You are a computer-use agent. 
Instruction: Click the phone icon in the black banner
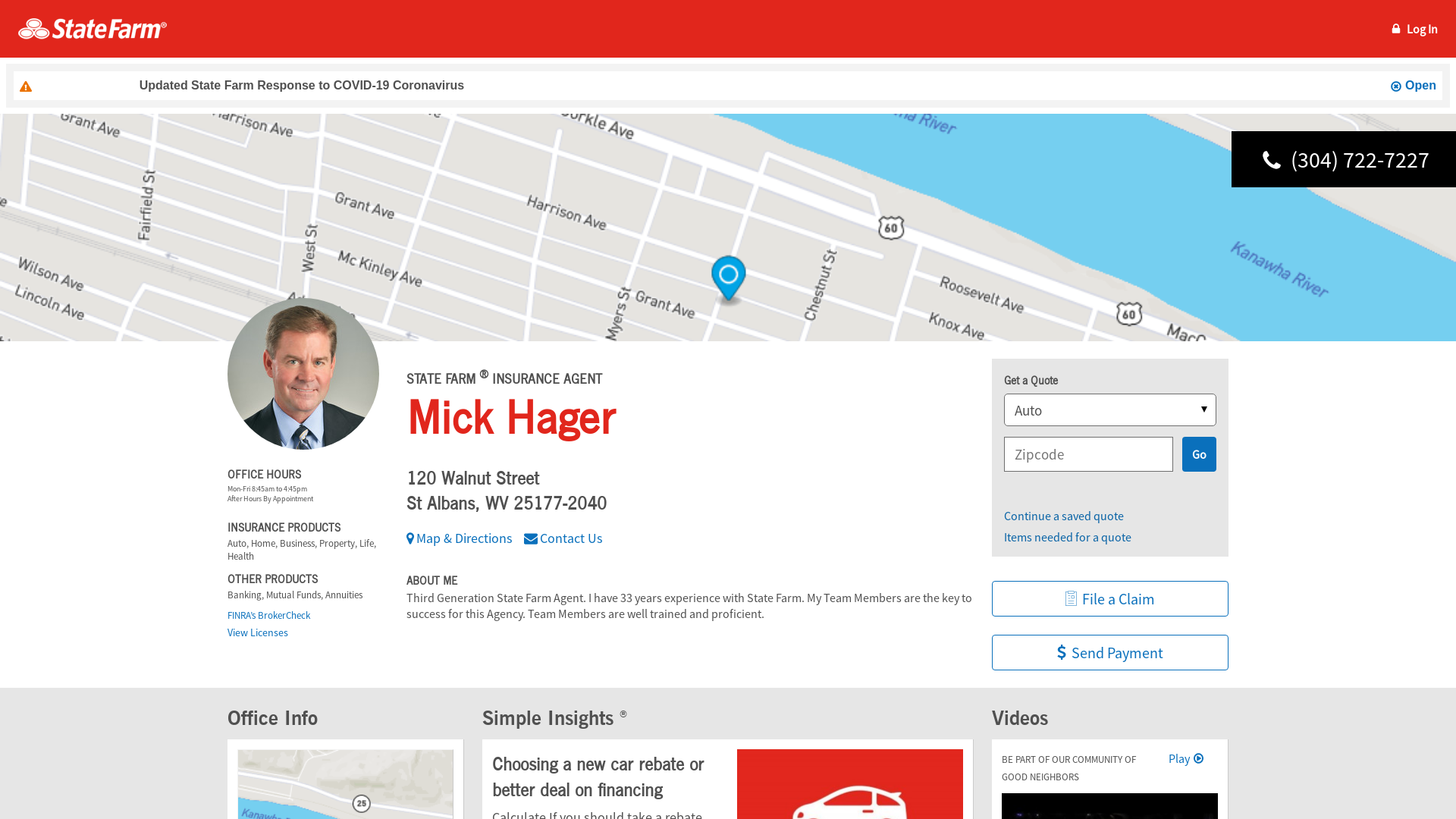click(1271, 160)
